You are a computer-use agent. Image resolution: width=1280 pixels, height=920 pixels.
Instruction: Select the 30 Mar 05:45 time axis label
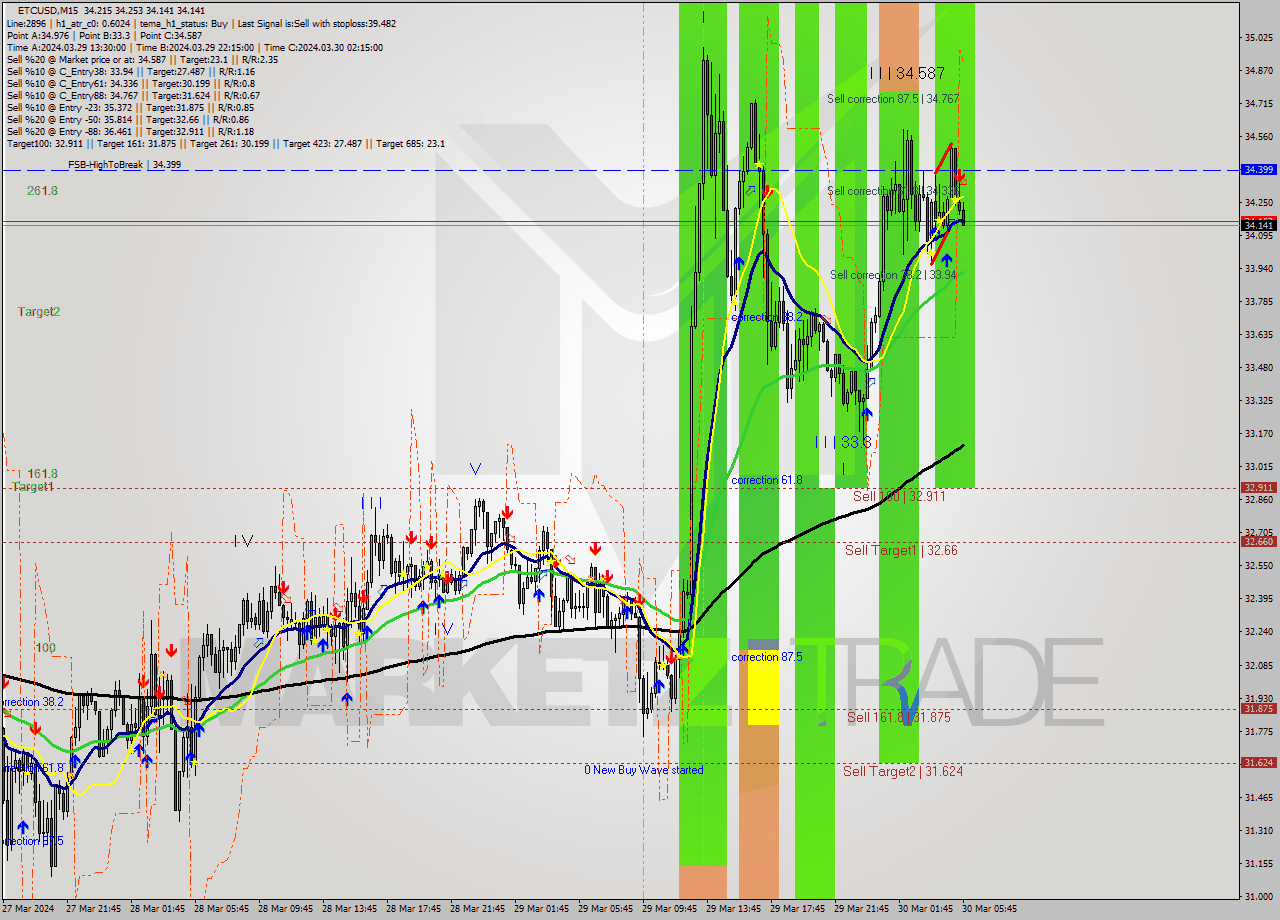coord(989,909)
